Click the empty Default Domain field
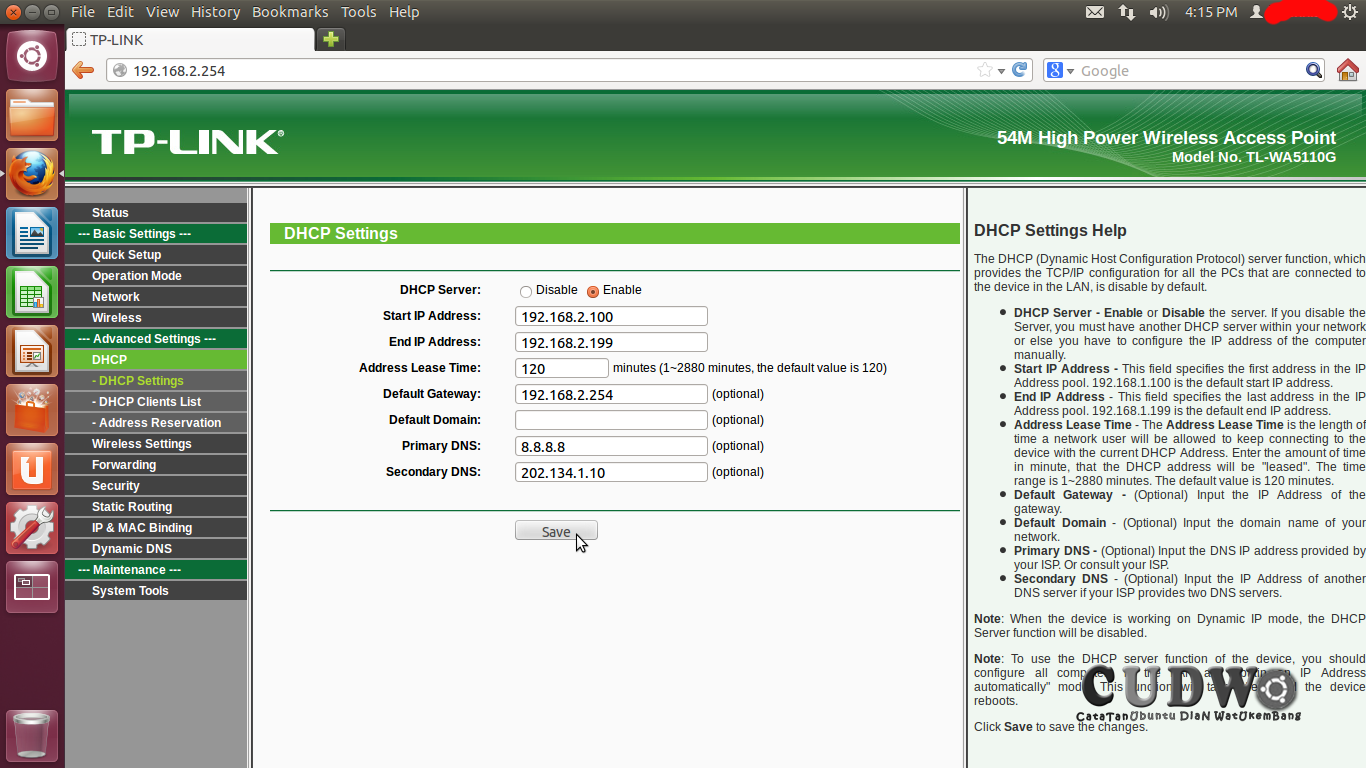The image size is (1366, 768). 611,420
